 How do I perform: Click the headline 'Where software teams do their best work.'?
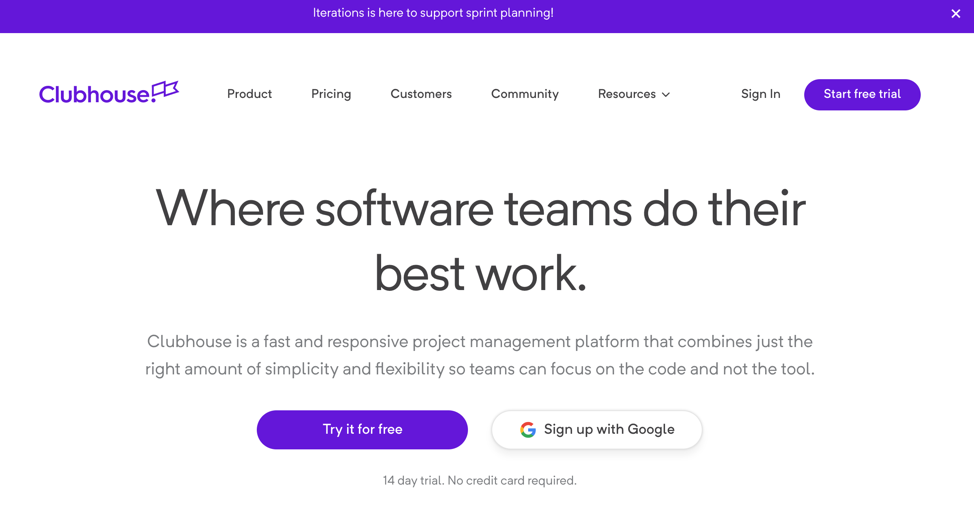coord(480,240)
